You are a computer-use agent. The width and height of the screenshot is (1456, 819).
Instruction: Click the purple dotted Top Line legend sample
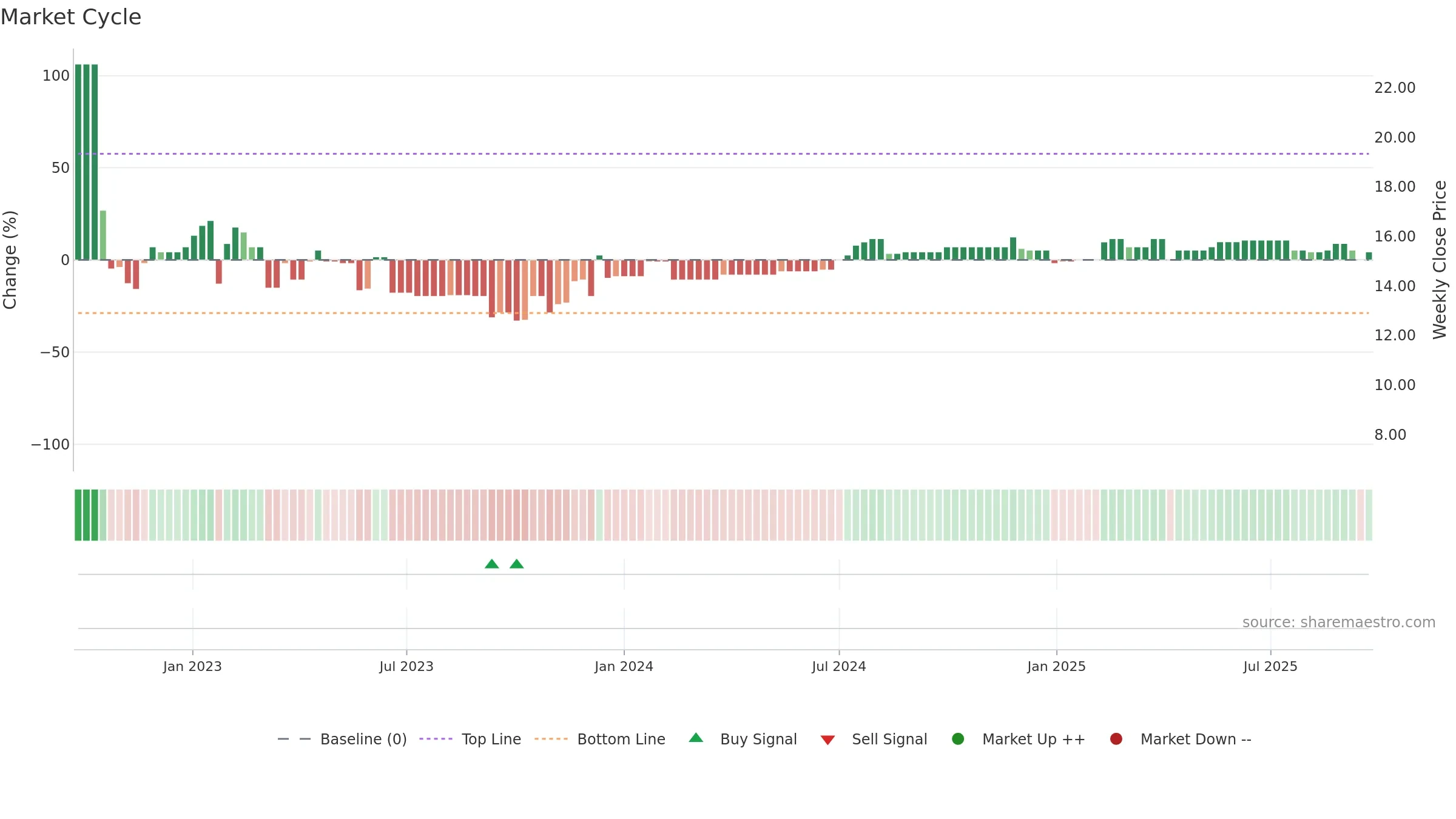click(436, 739)
